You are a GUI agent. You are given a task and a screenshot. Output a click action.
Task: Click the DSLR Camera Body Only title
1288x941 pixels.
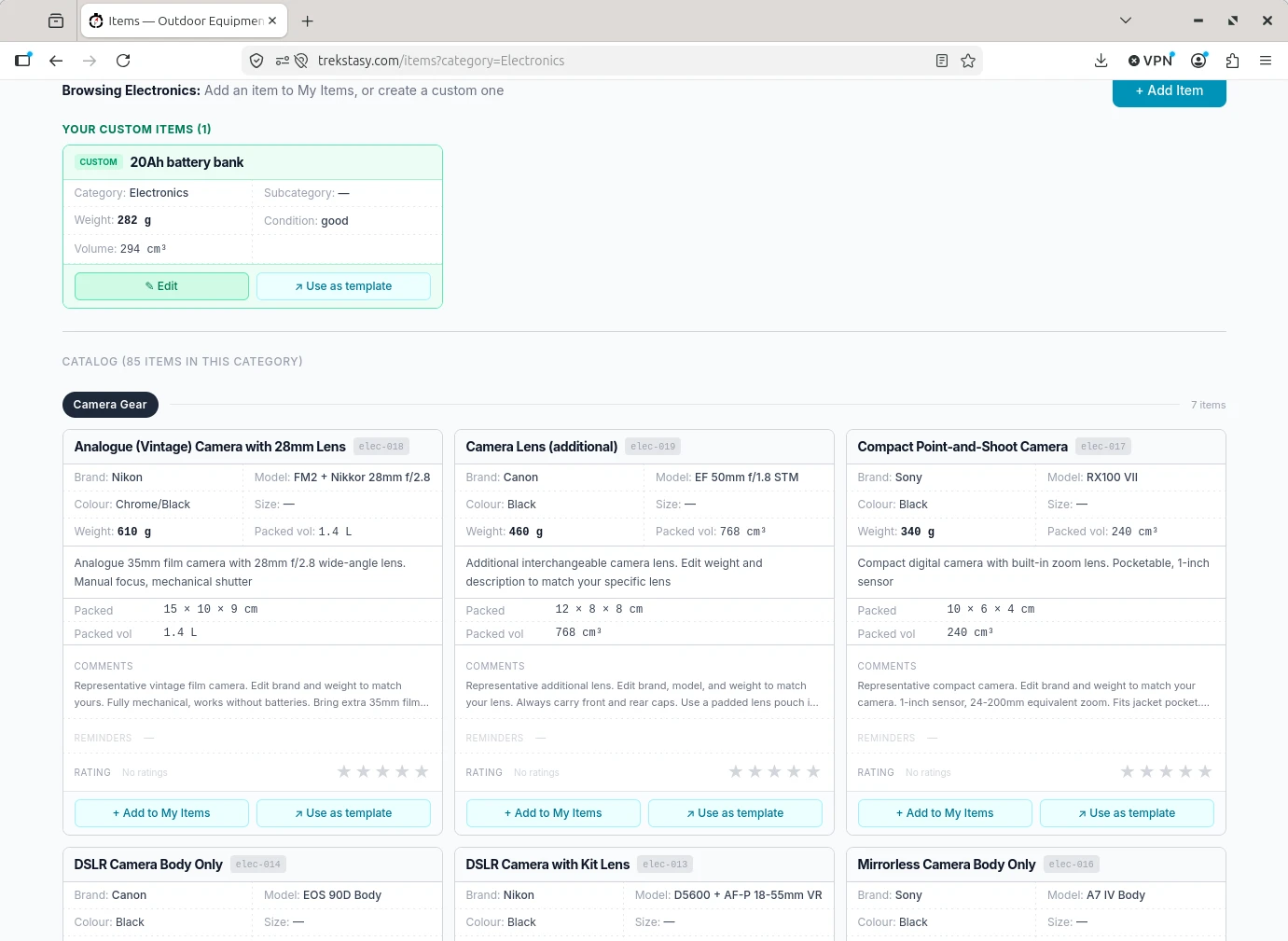[148, 865]
